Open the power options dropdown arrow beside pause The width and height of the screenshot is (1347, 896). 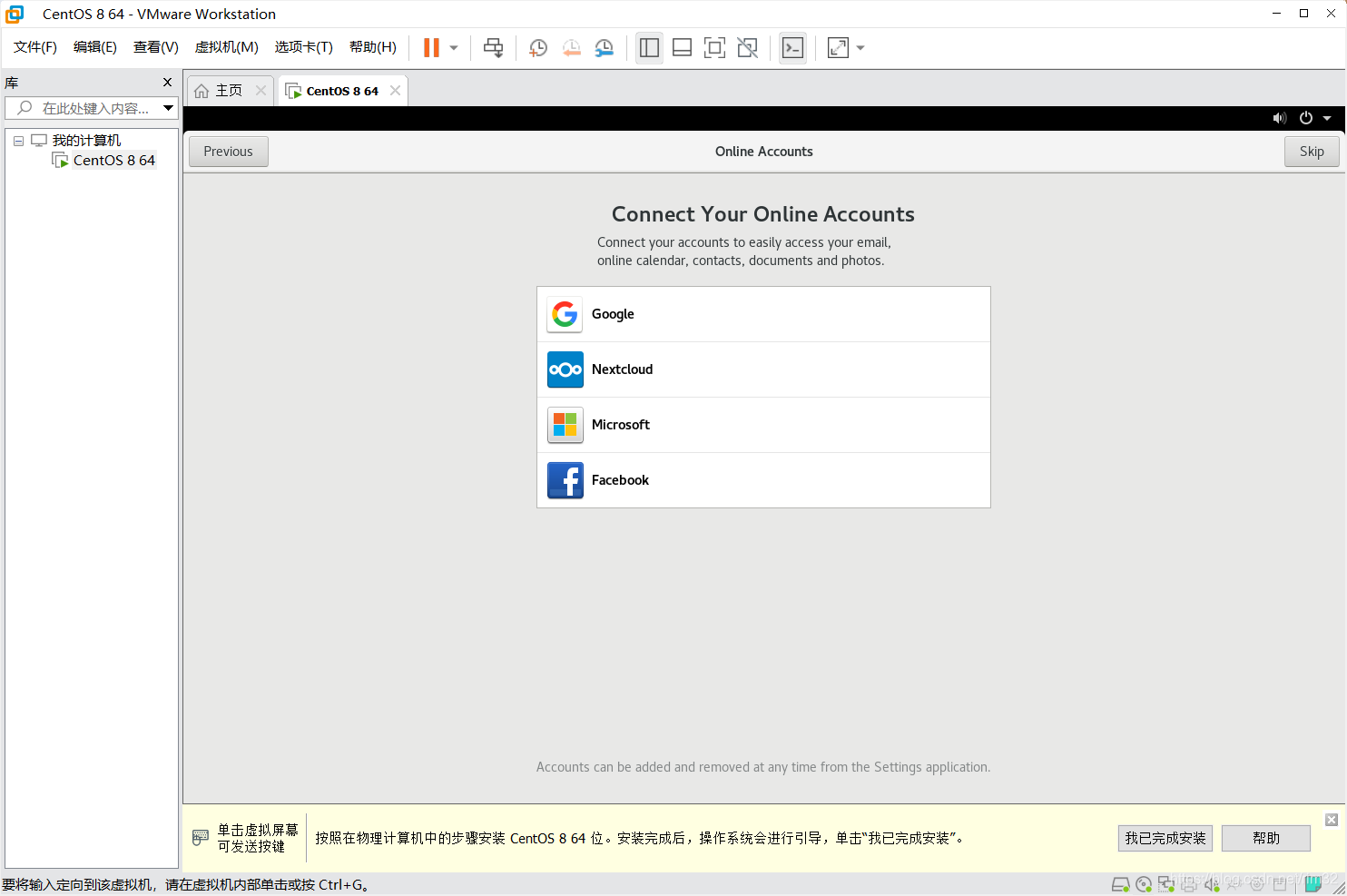pos(454,48)
